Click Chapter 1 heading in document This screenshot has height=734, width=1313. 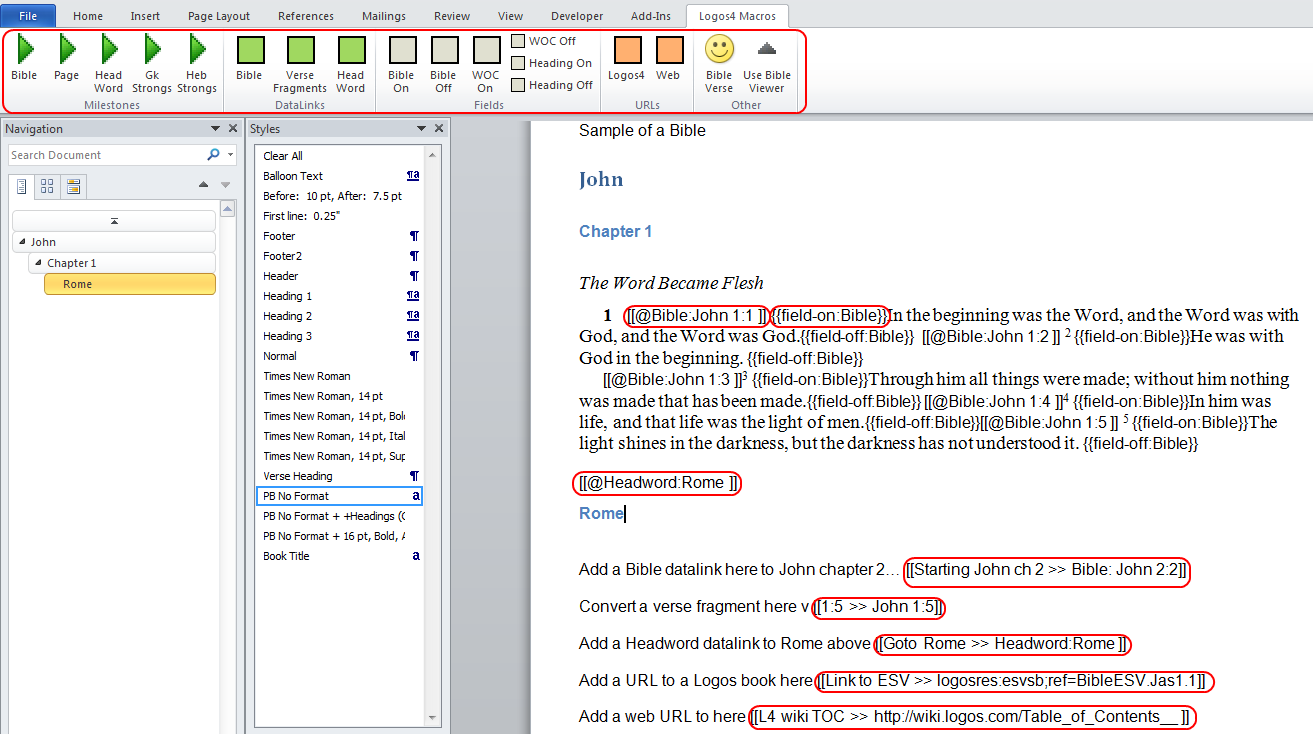(x=616, y=231)
